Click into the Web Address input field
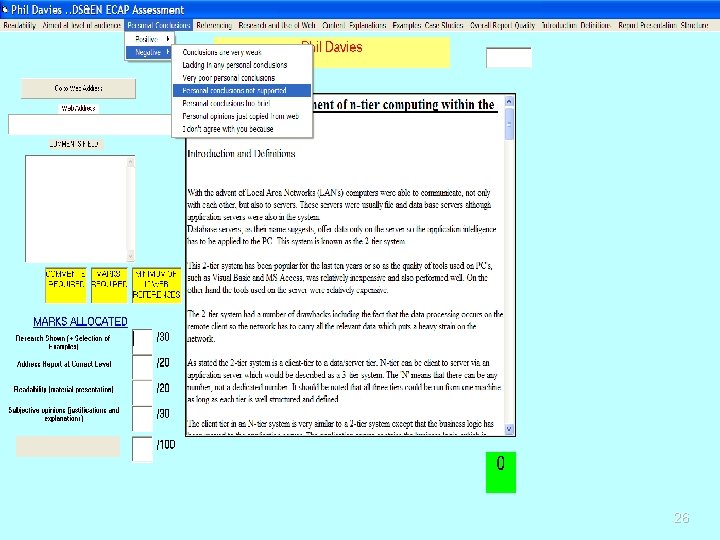The image size is (720, 540). 90,124
